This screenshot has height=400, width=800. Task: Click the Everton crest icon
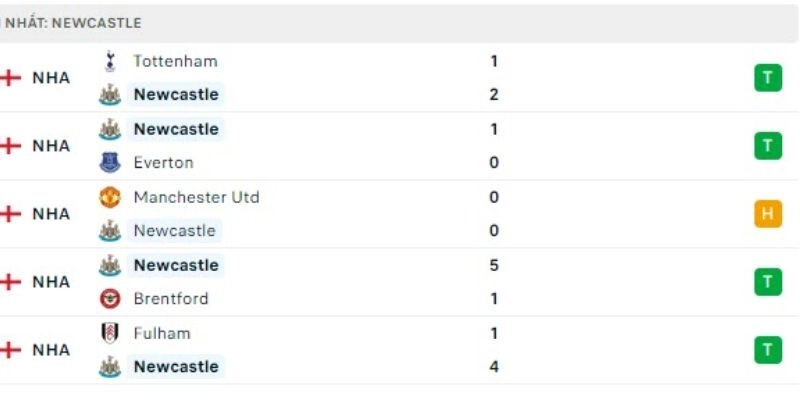coord(110,163)
